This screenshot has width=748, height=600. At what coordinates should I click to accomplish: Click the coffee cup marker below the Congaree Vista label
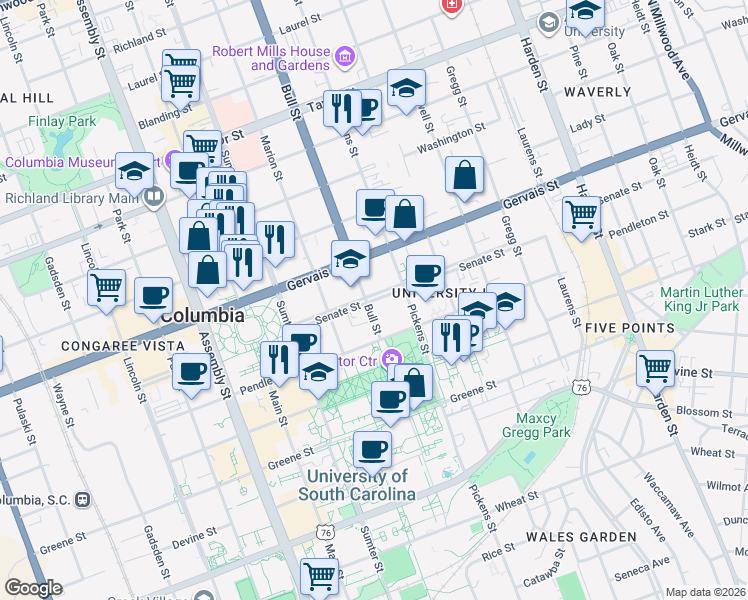coord(191,372)
